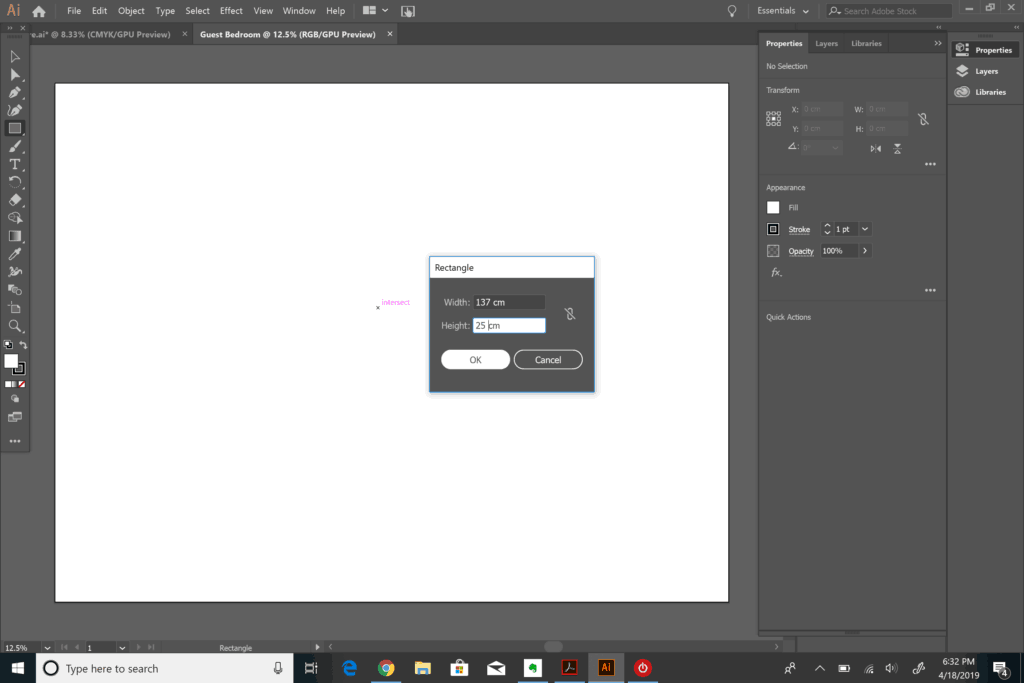1024x683 pixels.
Task: Select the Rotate tool
Action: (14, 182)
